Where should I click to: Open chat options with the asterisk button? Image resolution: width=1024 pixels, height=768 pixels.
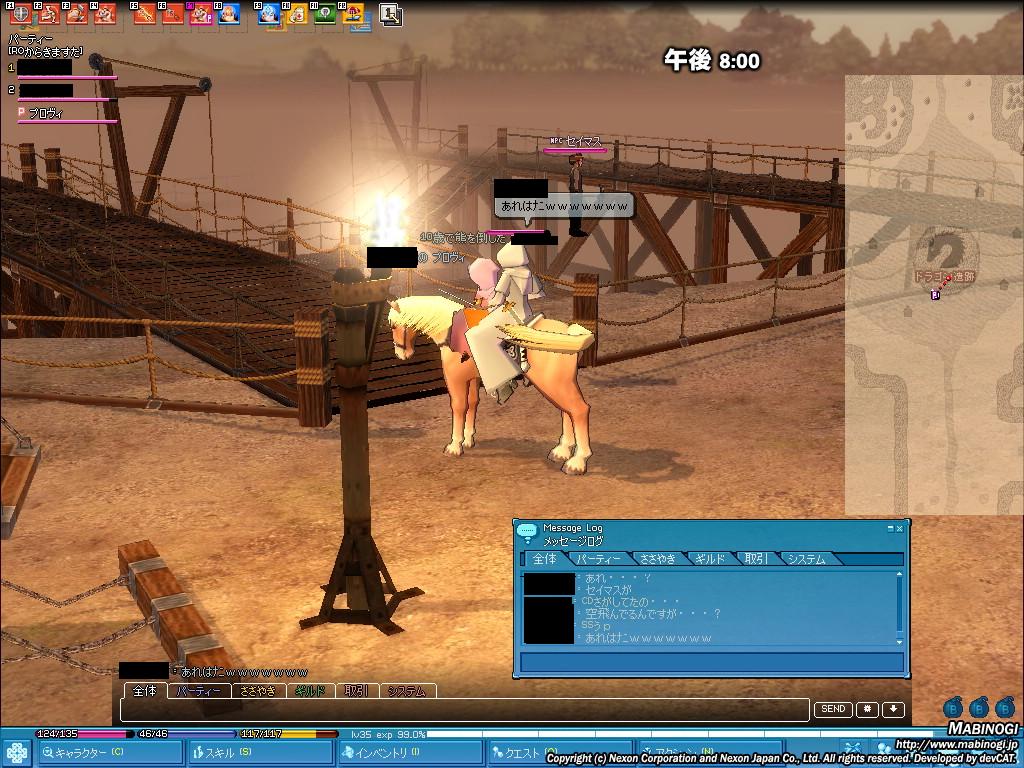coord(867,709)
